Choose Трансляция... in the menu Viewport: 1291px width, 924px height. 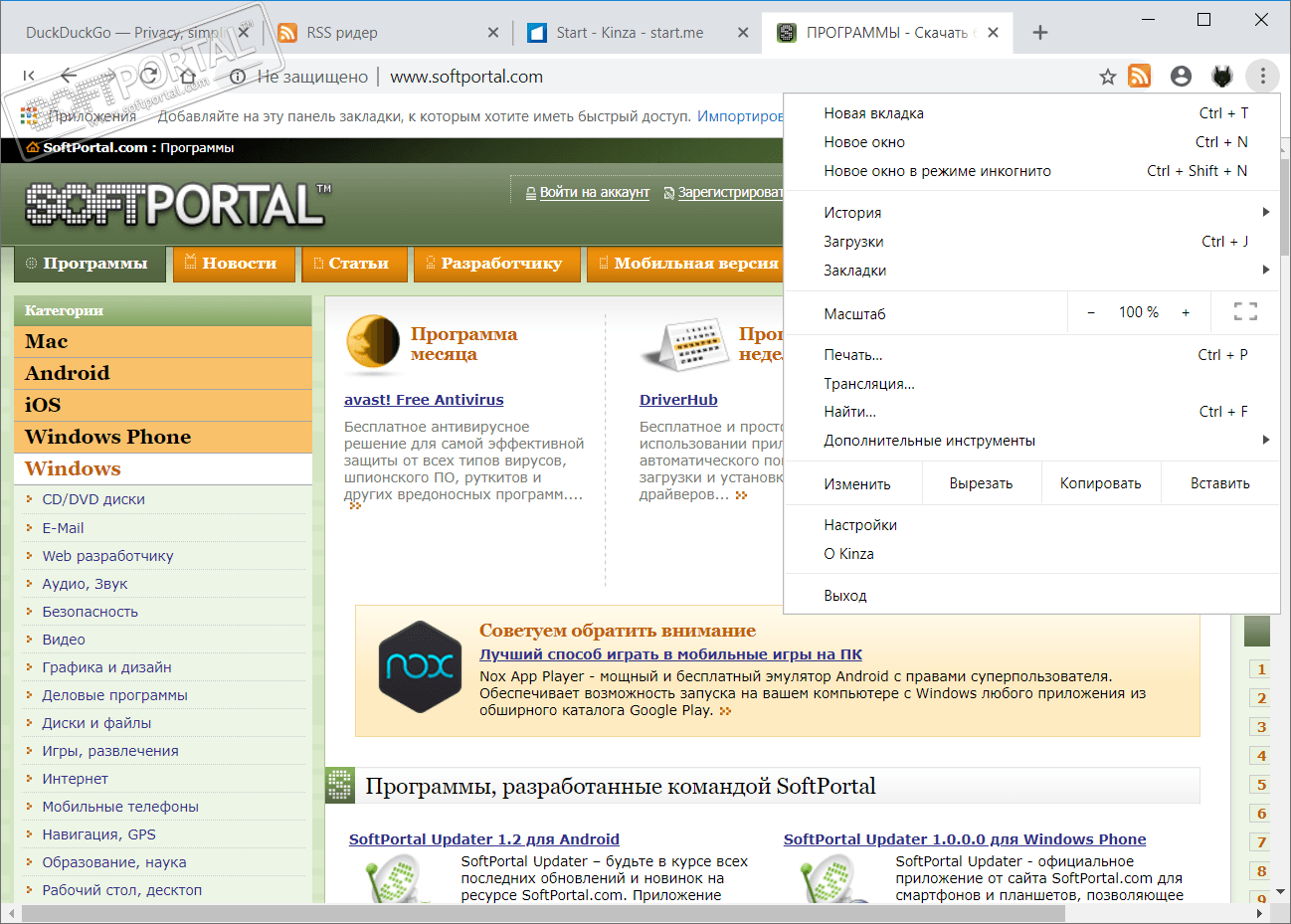1031,384
